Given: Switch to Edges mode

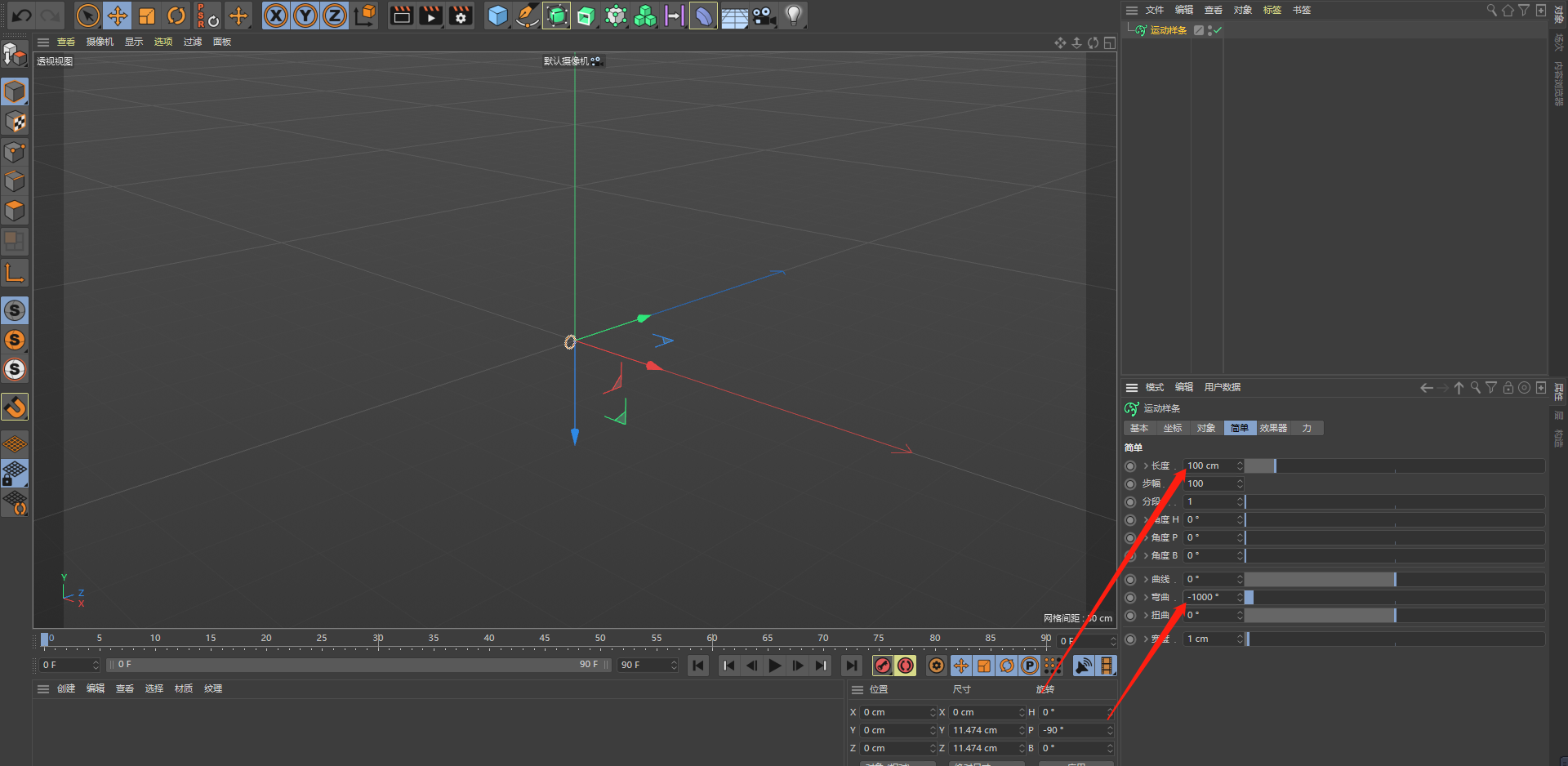Looking at the screenshot, I should [15, 181].
